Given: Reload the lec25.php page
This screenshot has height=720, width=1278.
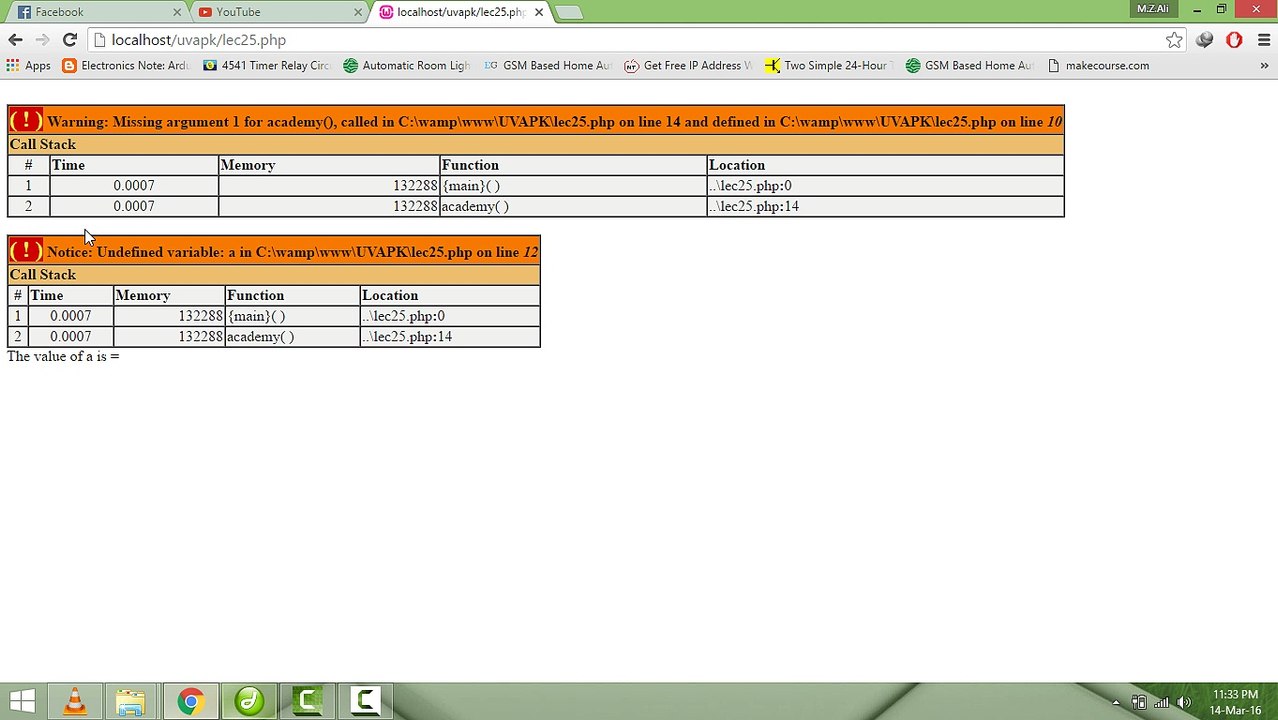Looking at the screenshot, I should point(69,40).
